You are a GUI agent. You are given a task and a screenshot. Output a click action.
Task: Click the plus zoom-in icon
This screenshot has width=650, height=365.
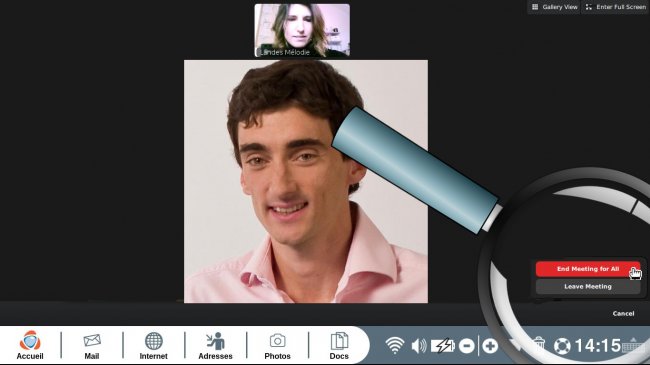490,346
